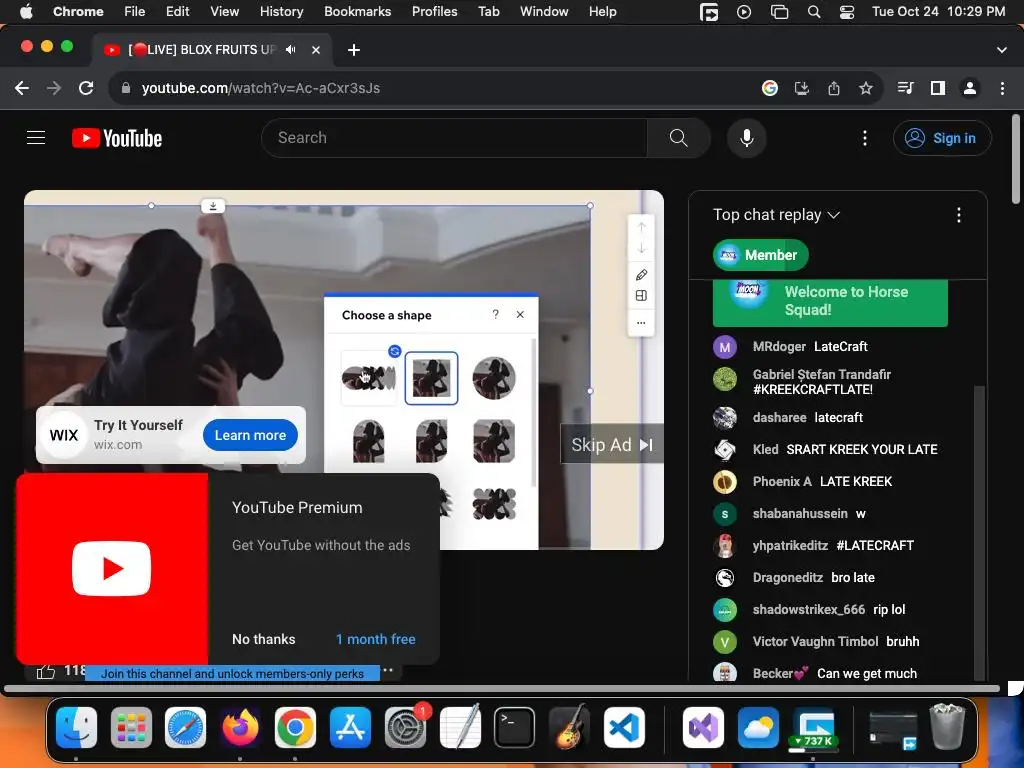Open Chrome History menu

click(x=281, y=12)
